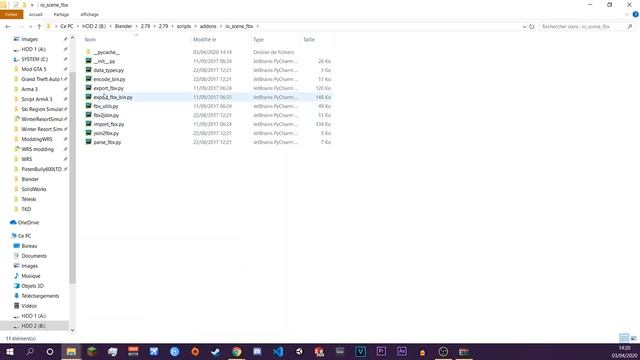Open Google Chrome from the taskbar
The width and height of the screenshot is (640, 360).
pyautogui.click(x=236, y=351)
